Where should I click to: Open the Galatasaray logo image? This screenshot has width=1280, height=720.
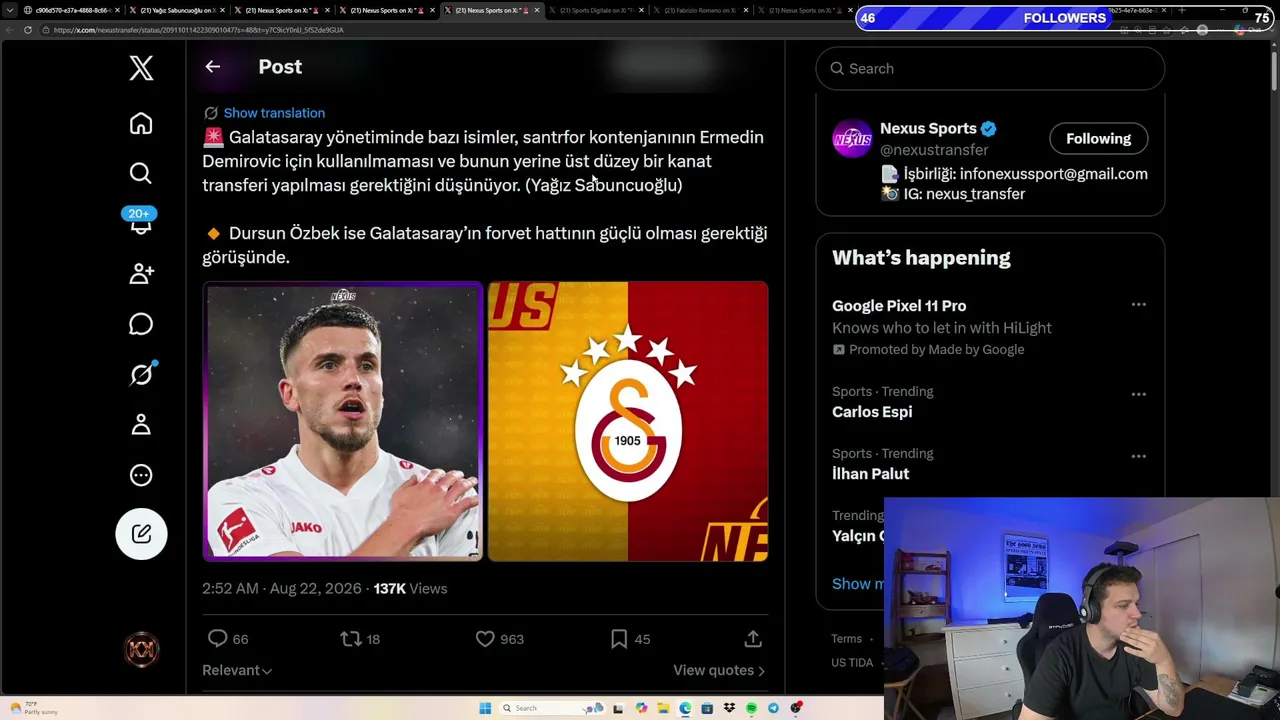(x=628, y=421)
